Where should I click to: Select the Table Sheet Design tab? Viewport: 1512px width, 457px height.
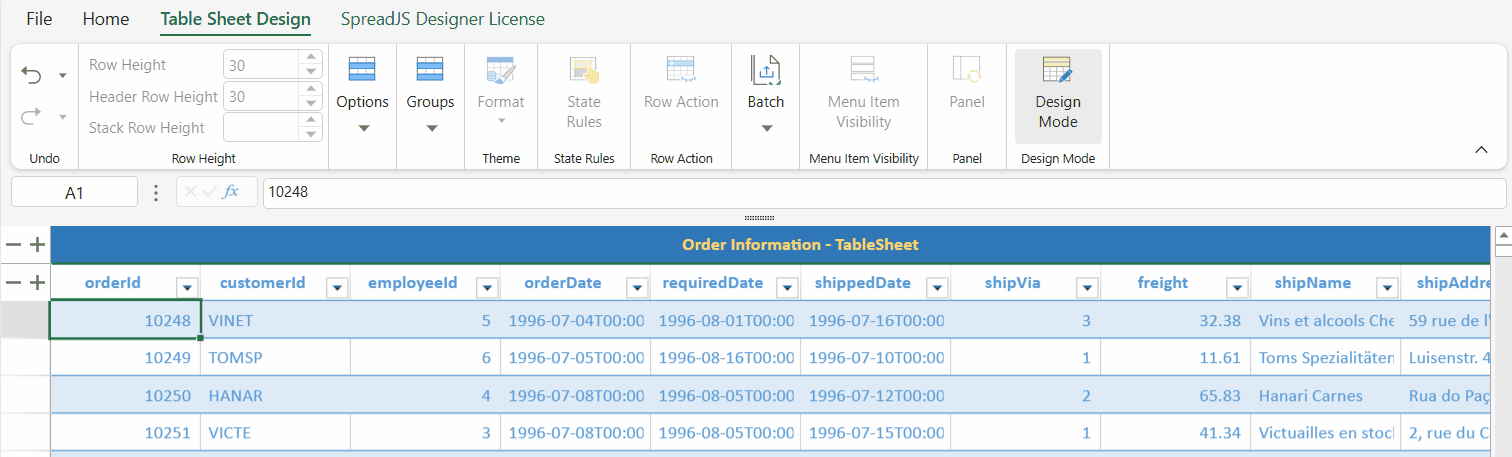coord(235,19)
